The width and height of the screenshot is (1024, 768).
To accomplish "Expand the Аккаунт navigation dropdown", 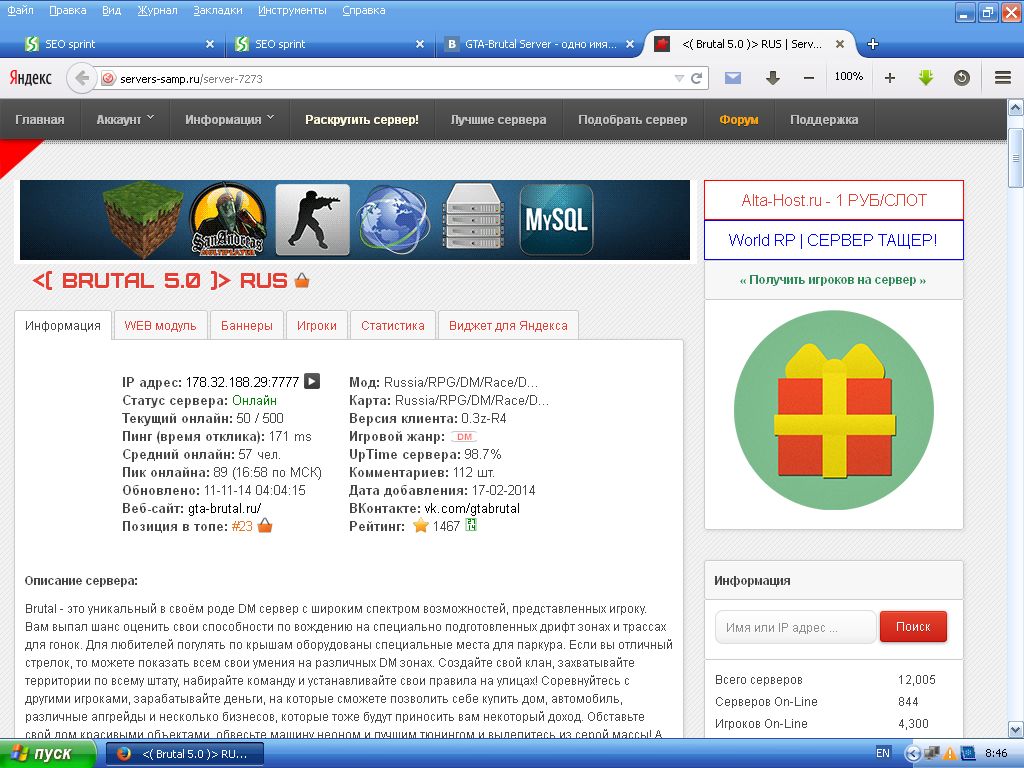I will (125, 120).
